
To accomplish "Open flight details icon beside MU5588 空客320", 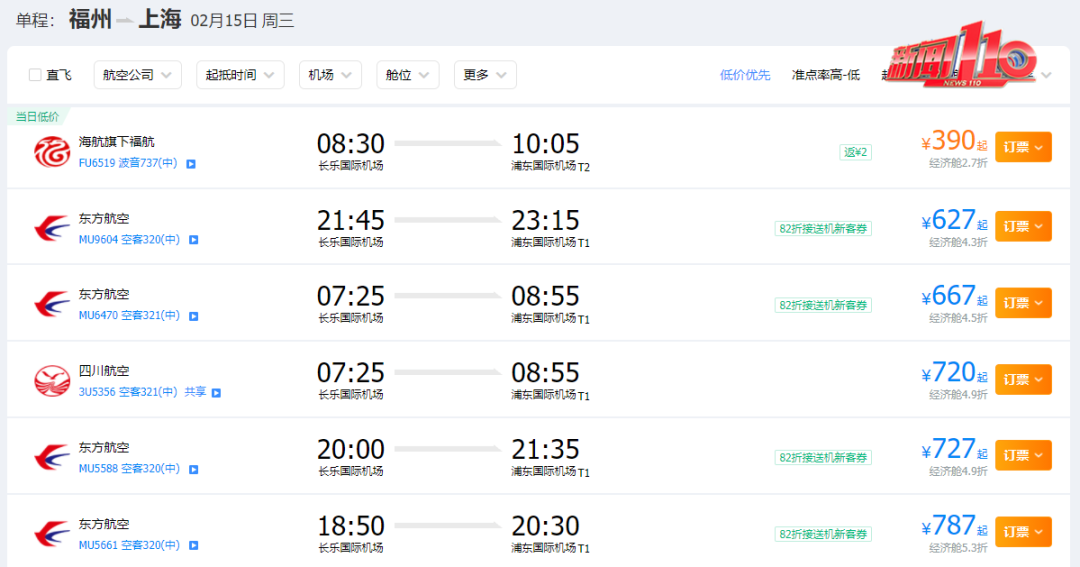I will point(194,469).
